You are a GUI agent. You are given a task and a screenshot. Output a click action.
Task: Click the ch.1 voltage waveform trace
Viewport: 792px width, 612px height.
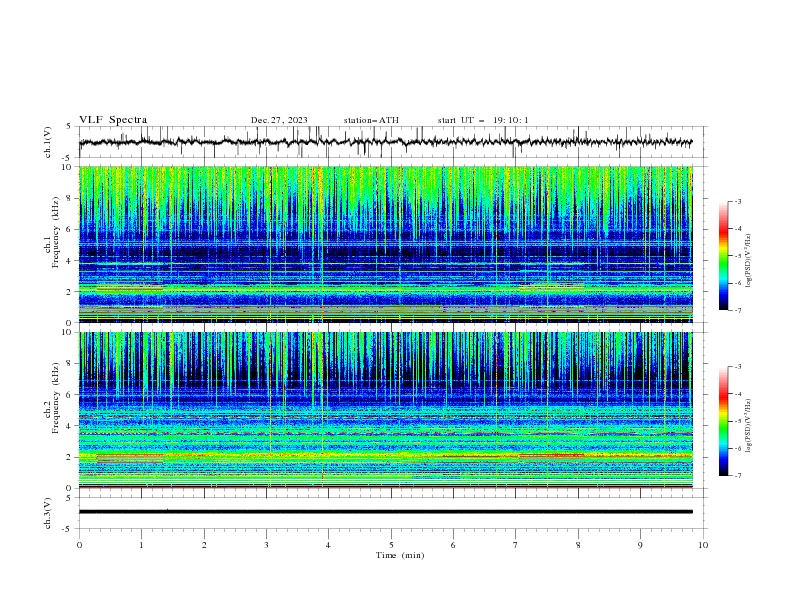pyautogui.click(x=385, y=142)
